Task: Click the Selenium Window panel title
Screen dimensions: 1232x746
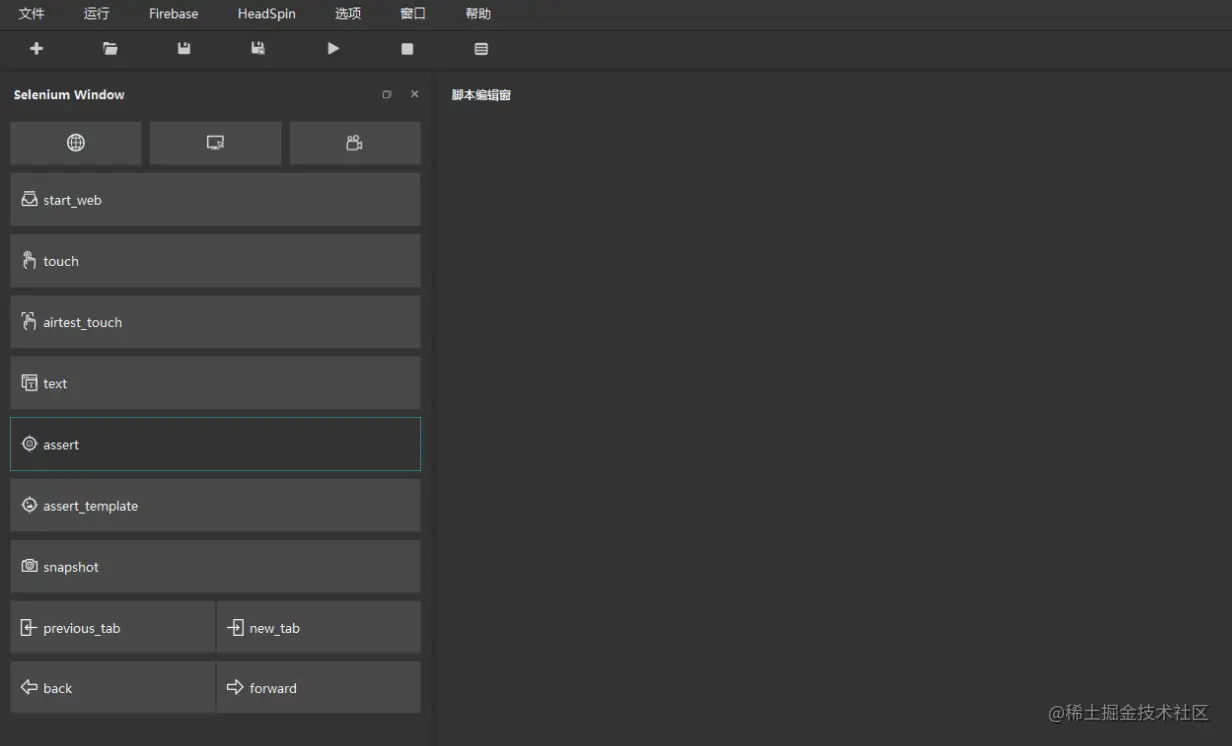Action: coord(69,95)
